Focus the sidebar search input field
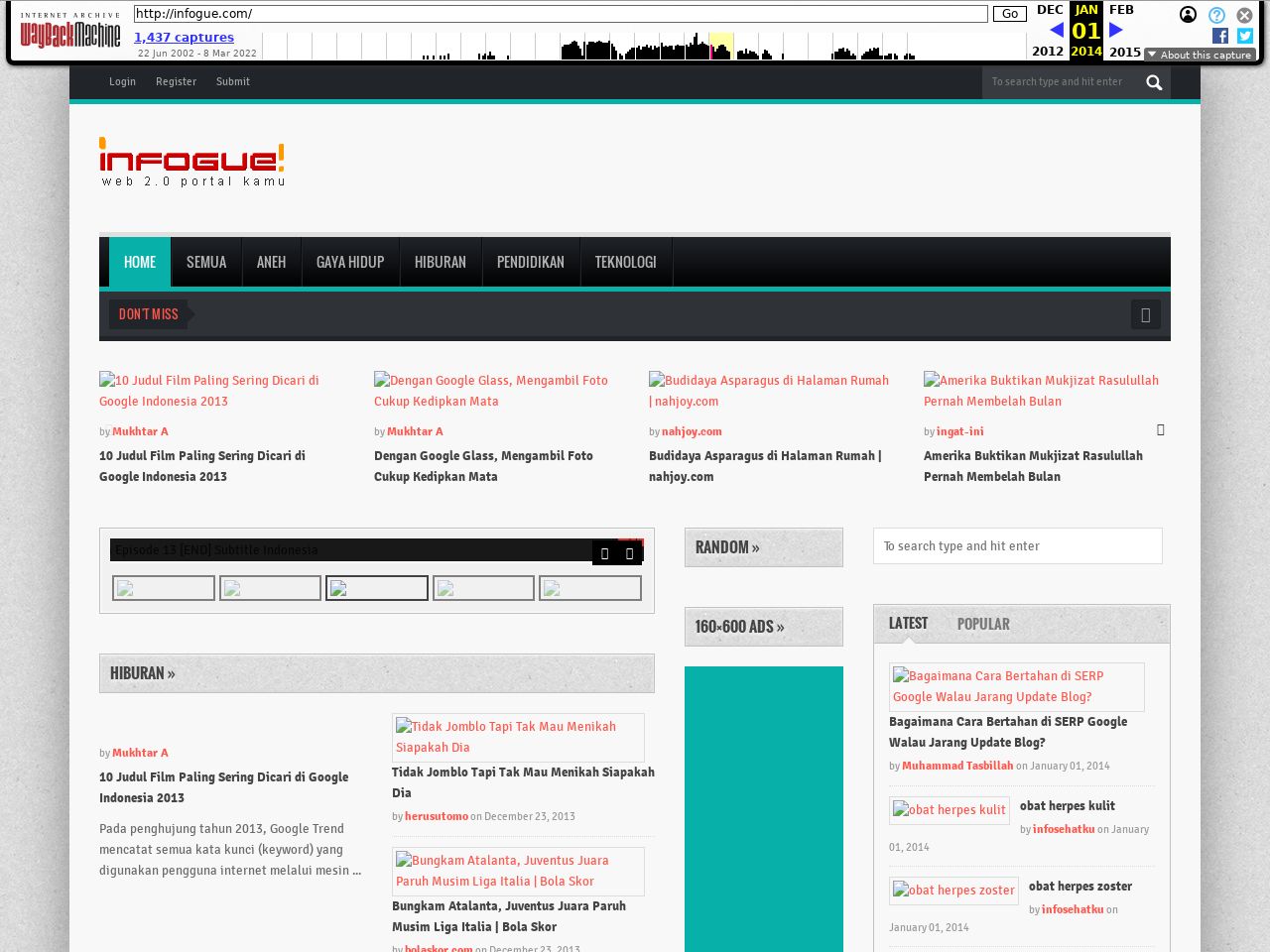 [x=1017, y=546]
